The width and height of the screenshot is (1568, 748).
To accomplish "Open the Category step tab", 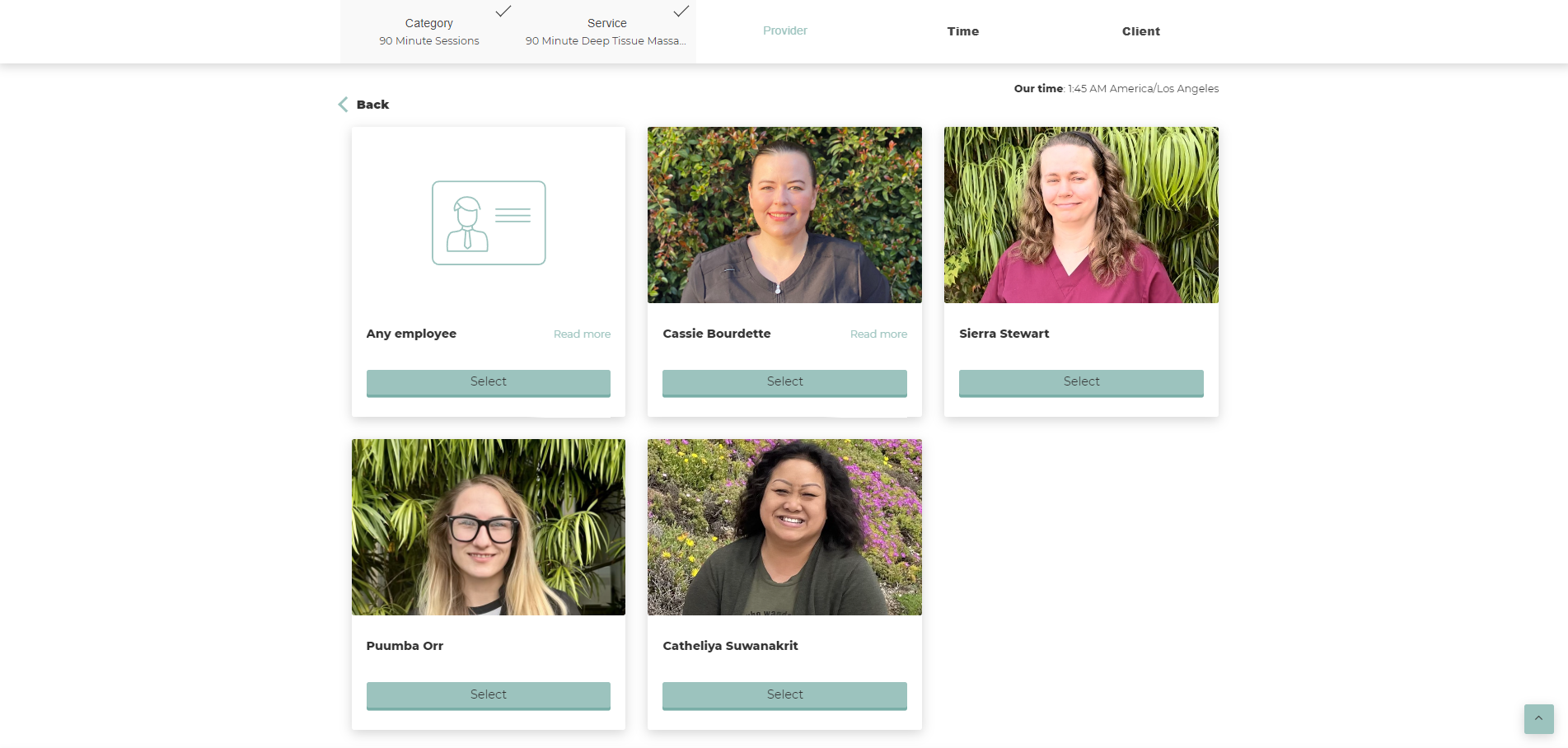I will point(428,31).
